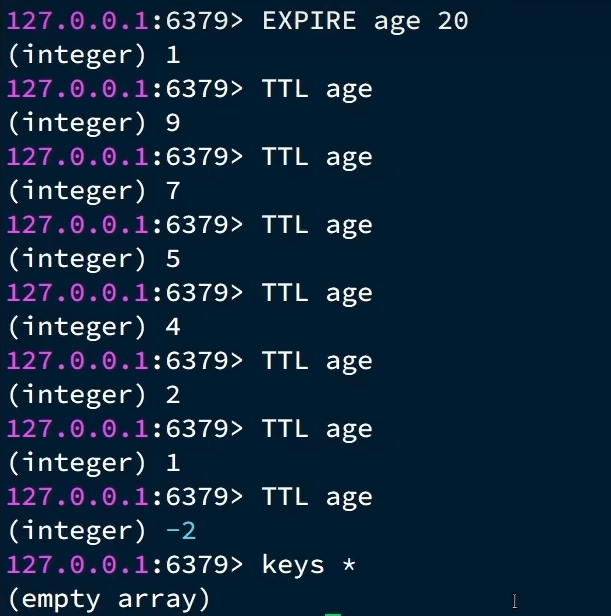Click the word age in EXPIRE command
Screen dimensions: 611x616
pyautogui.click(x=397, y=23)
